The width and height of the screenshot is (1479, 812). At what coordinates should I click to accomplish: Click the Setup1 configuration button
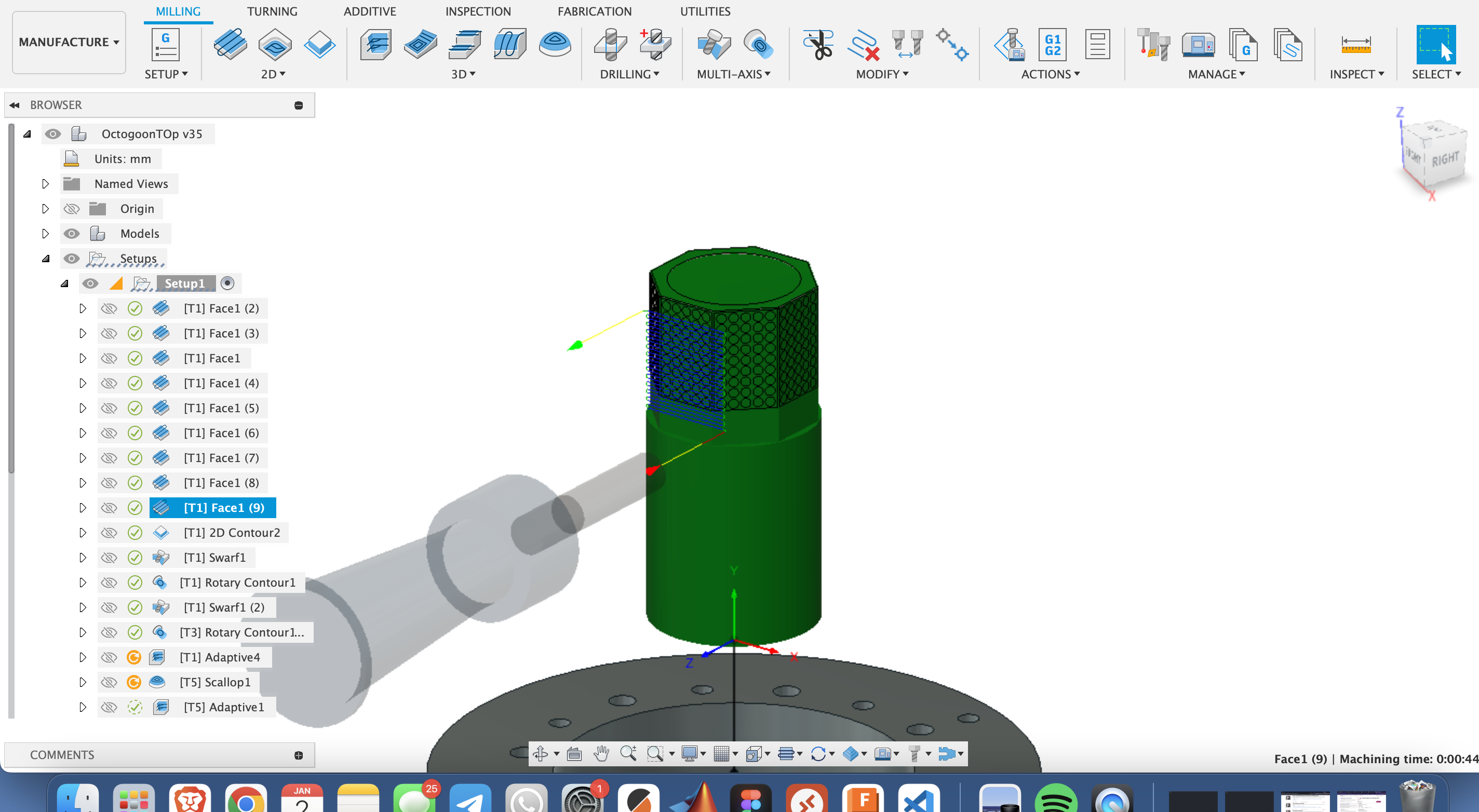(227, 283)
